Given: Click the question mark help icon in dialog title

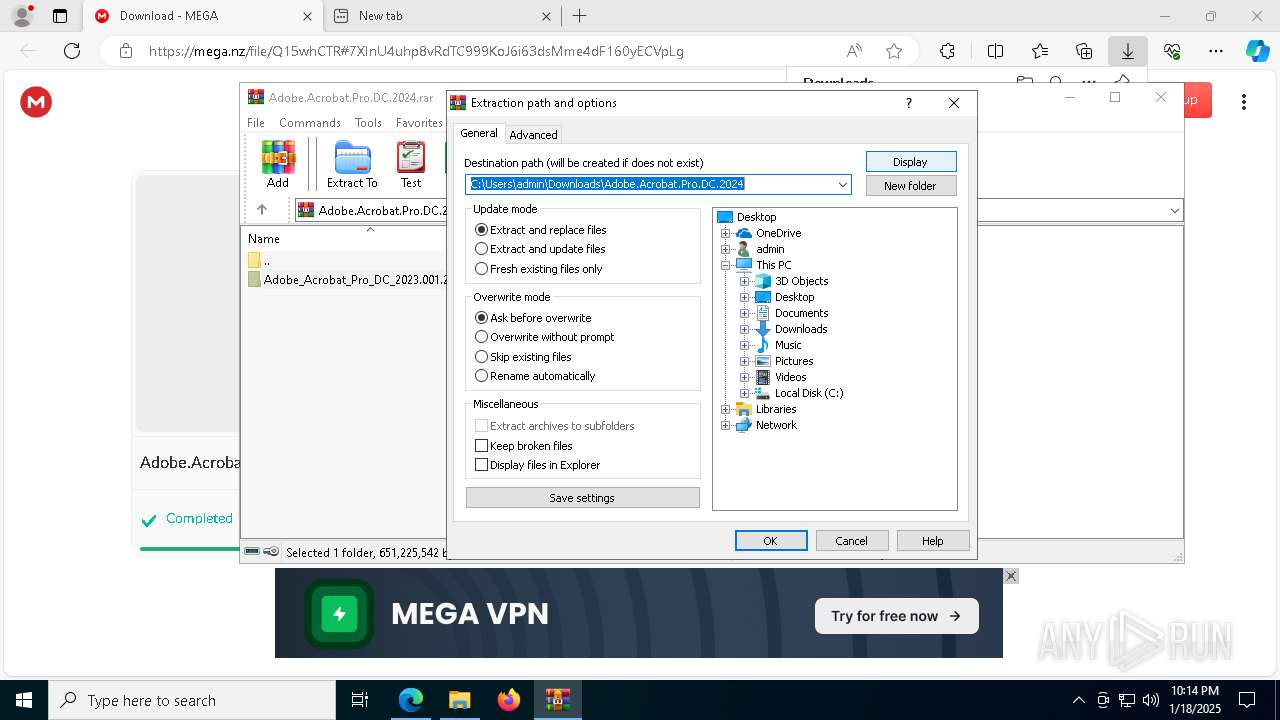Looking at the screenshot, I should tap(908, 103).
